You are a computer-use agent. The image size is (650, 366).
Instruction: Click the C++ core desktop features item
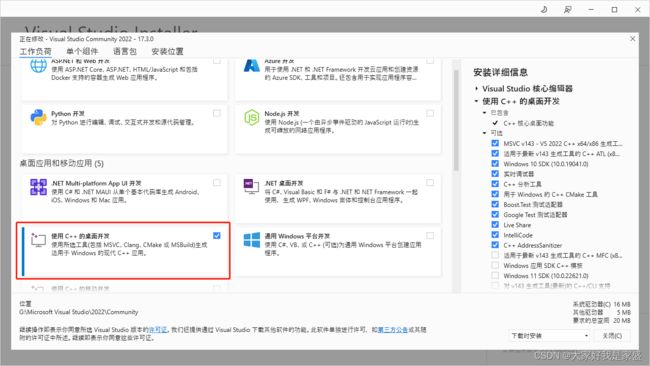click(529, 123)
